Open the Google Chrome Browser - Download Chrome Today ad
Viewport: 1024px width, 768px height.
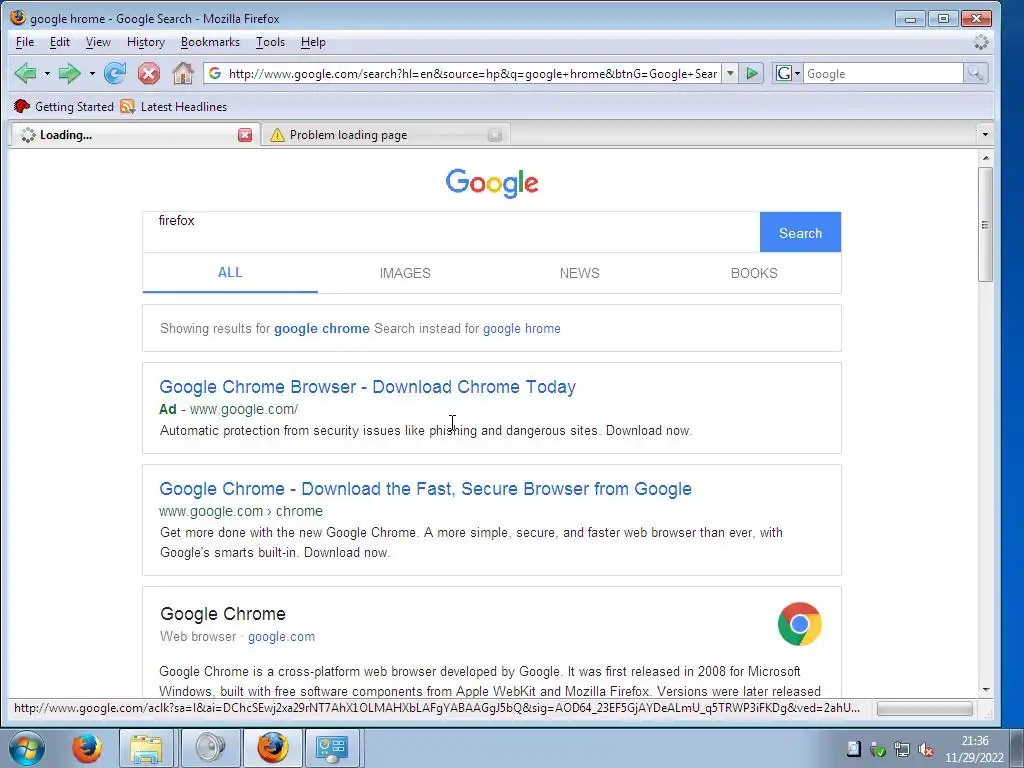point(368,387)
